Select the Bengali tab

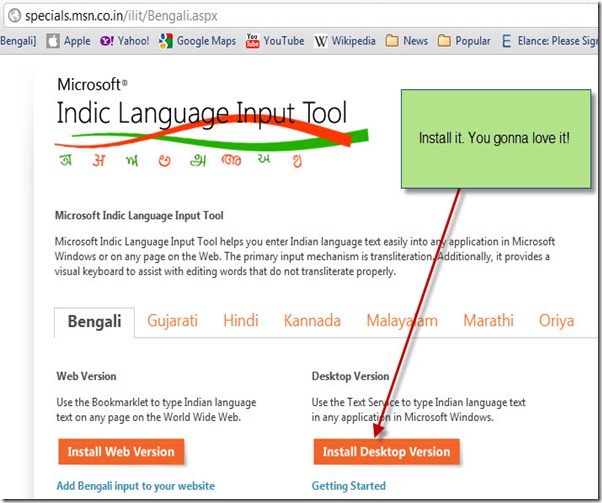pyautogui.click(x=94, y=322)
